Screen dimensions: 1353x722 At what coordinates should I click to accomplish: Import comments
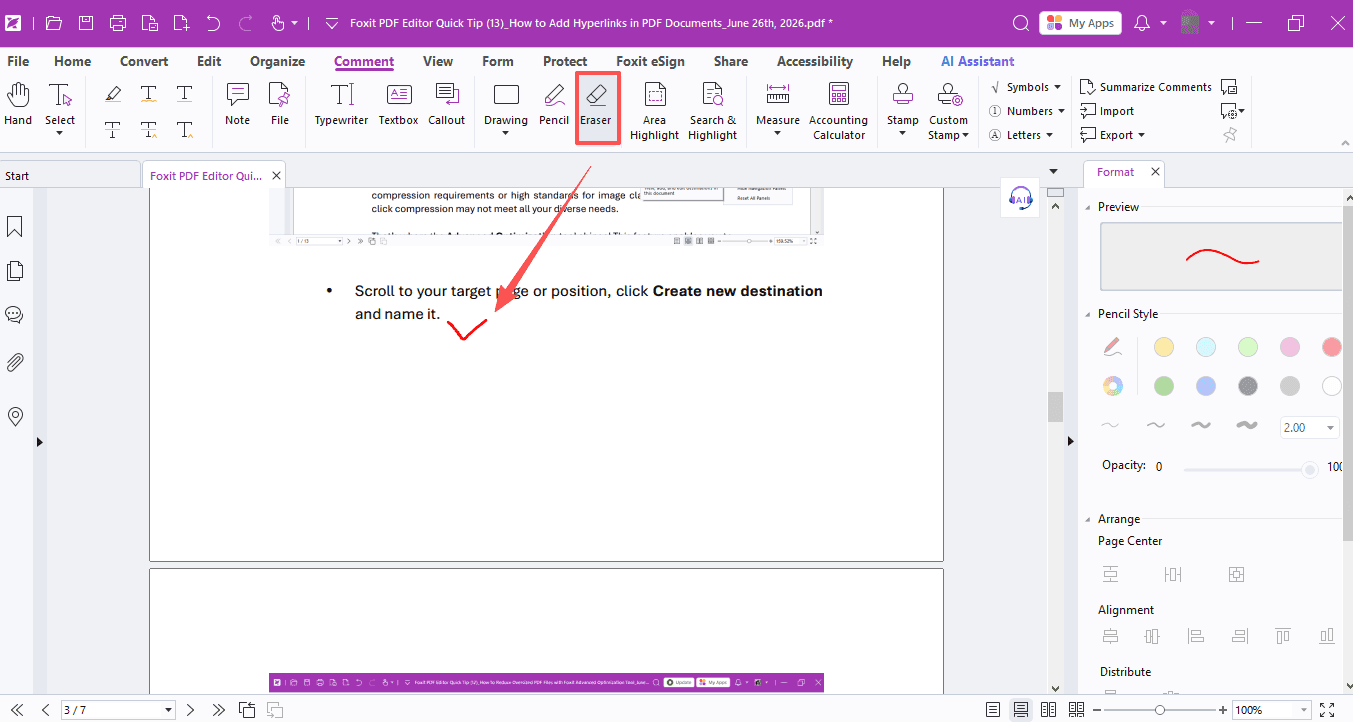pyautogui.click(x=1108, y=111)
